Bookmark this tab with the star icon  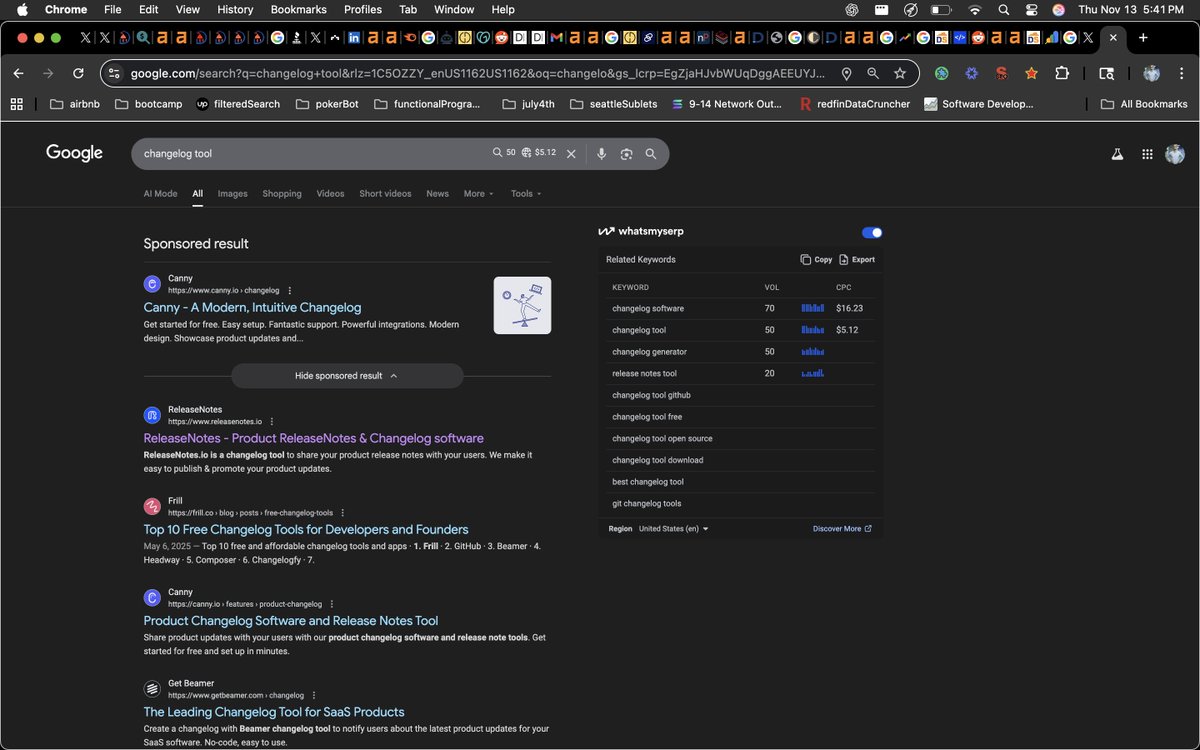click(900, 74)
